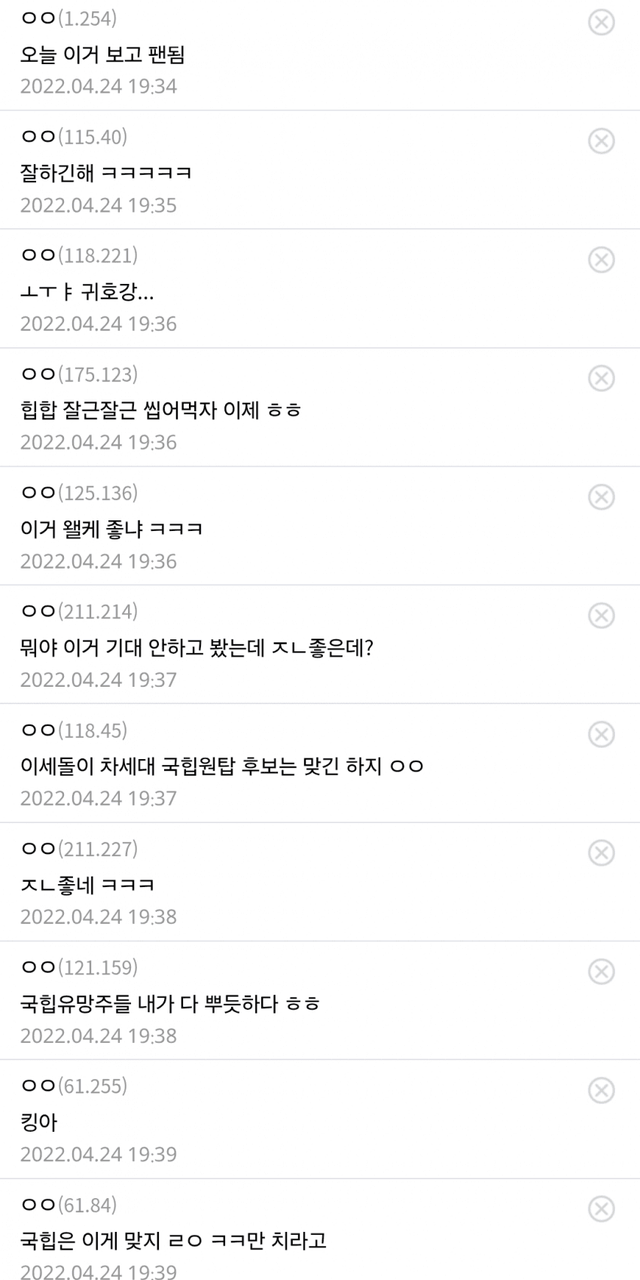Delete the comment by user (115.40)
Image resolution: width=640 pixels, height=1280 pixels.
pyautogui.click(x=601, y=141)
